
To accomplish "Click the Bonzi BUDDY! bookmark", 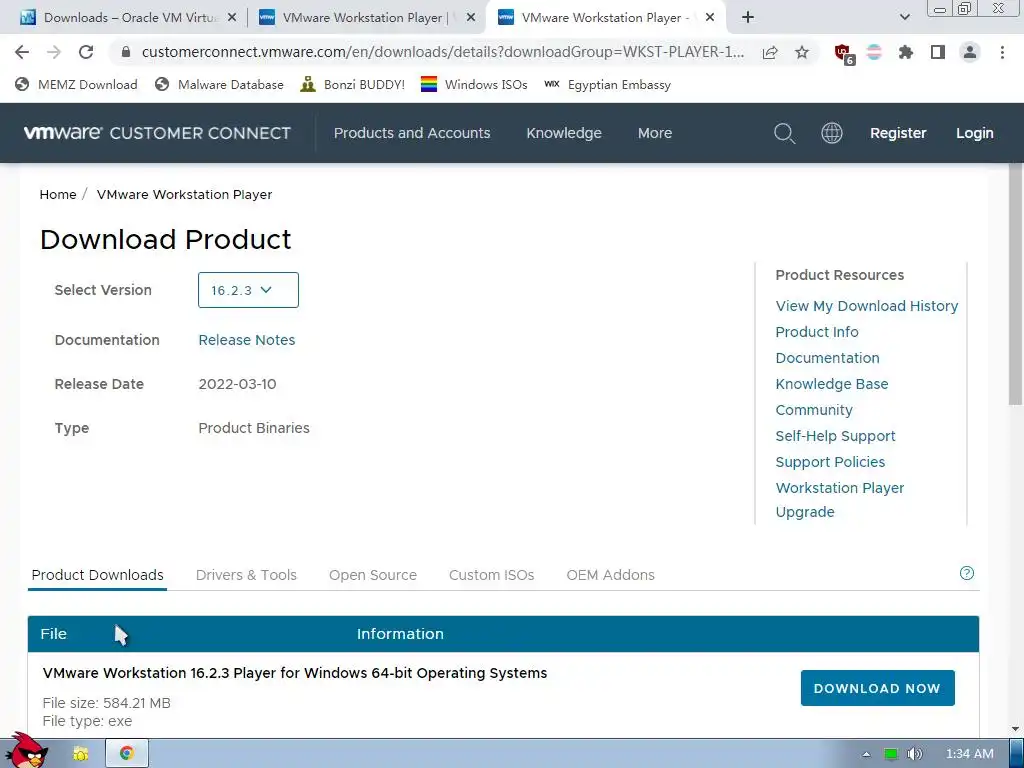I will click(x=352, y=85).
